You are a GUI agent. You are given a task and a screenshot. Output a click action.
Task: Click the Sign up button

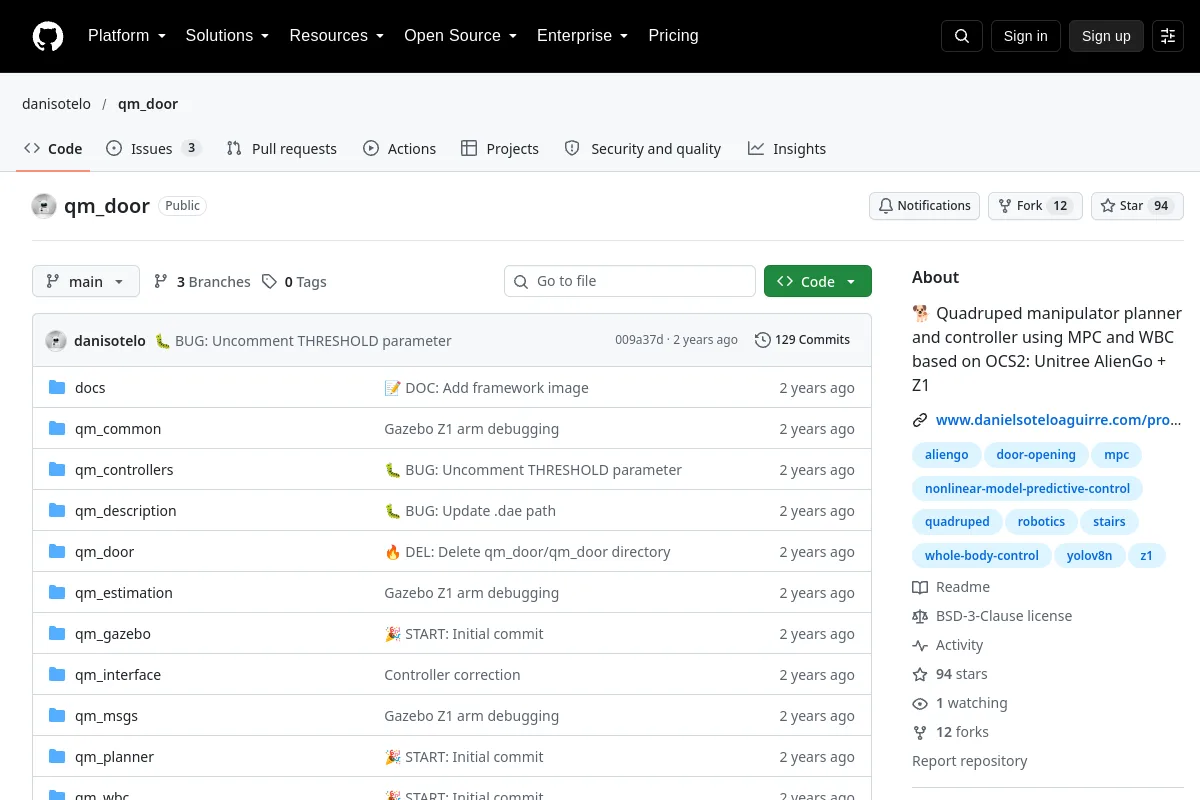(1106, 36)
